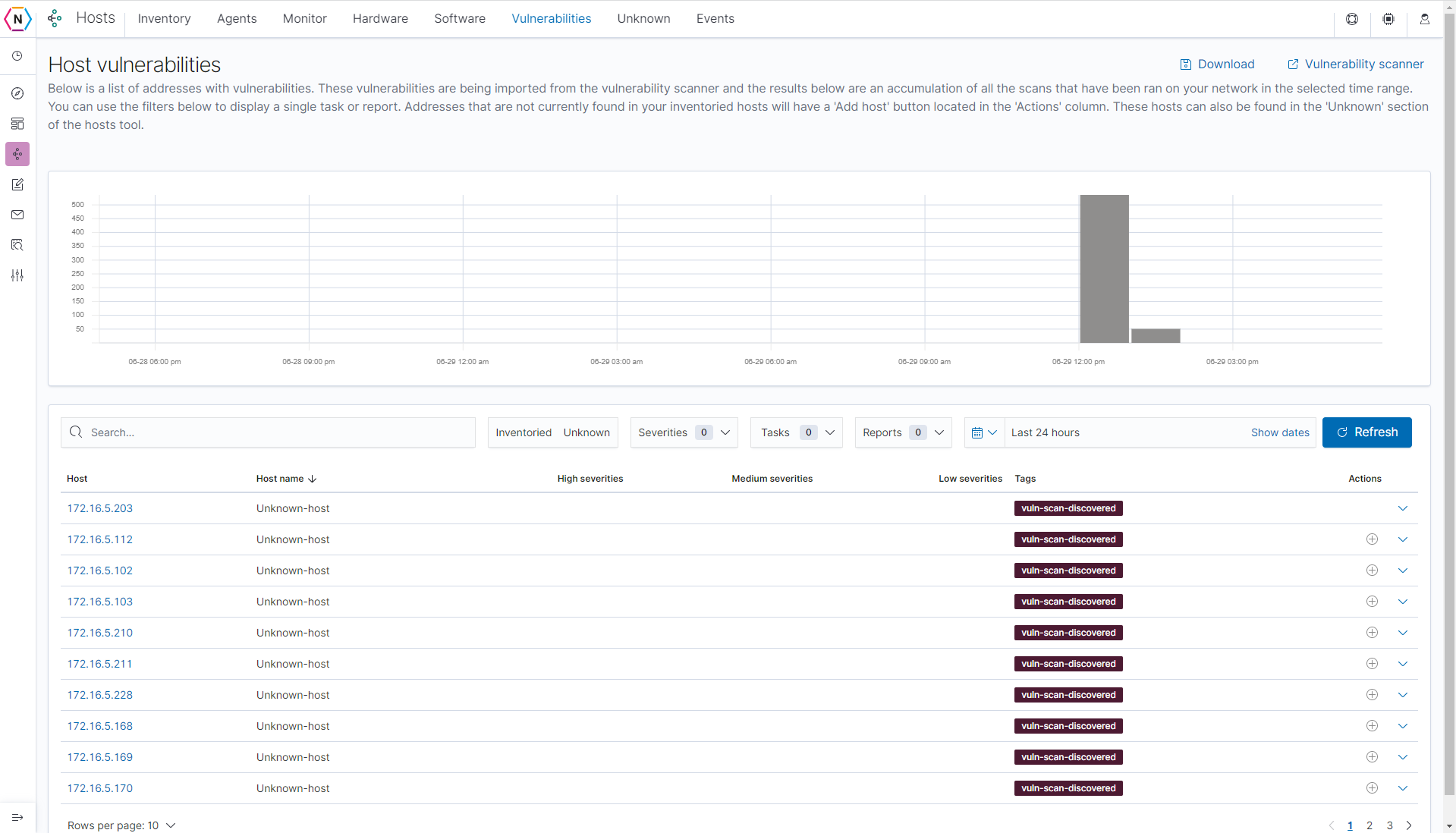Screen dimensions: 1456x833
Task: Open the help lifebuoy icon
Action: pyautogui.click(x=1352, y=19)
